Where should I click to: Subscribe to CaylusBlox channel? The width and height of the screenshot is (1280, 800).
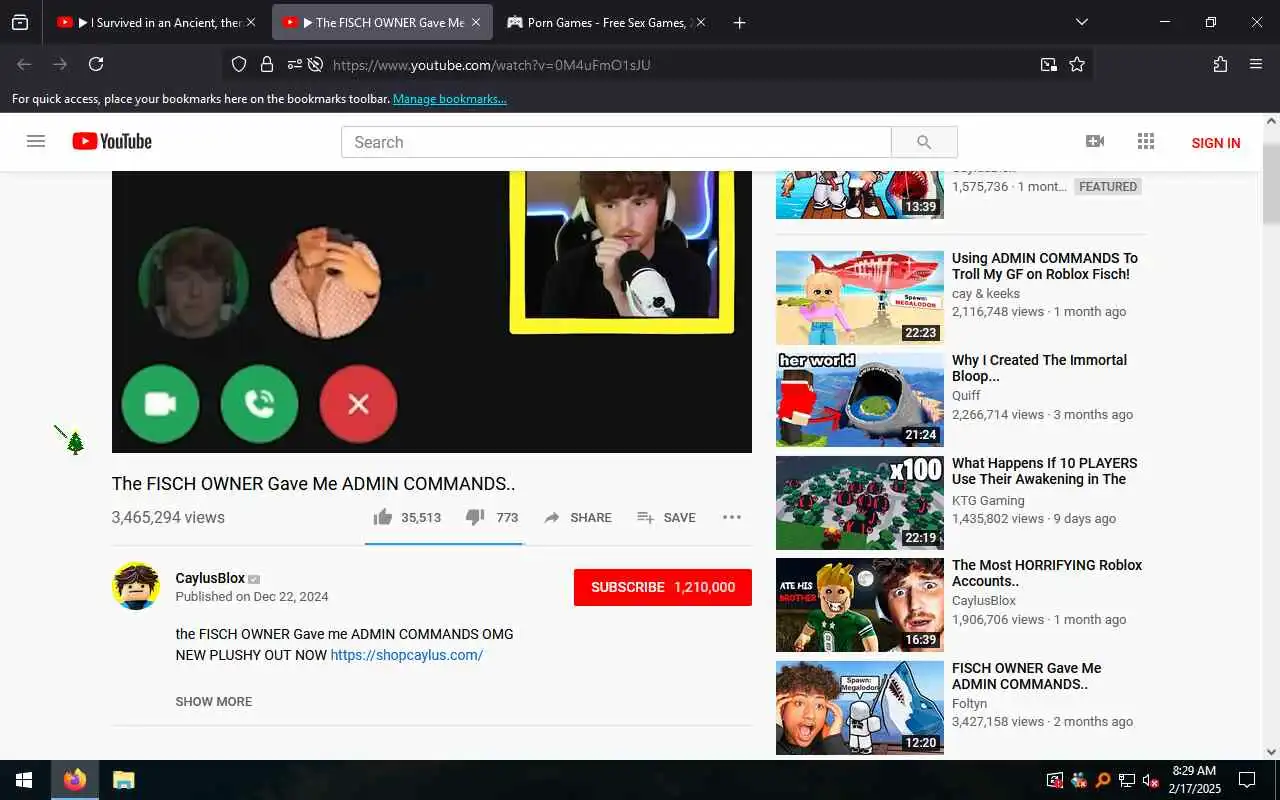click(x=663, y=587)
